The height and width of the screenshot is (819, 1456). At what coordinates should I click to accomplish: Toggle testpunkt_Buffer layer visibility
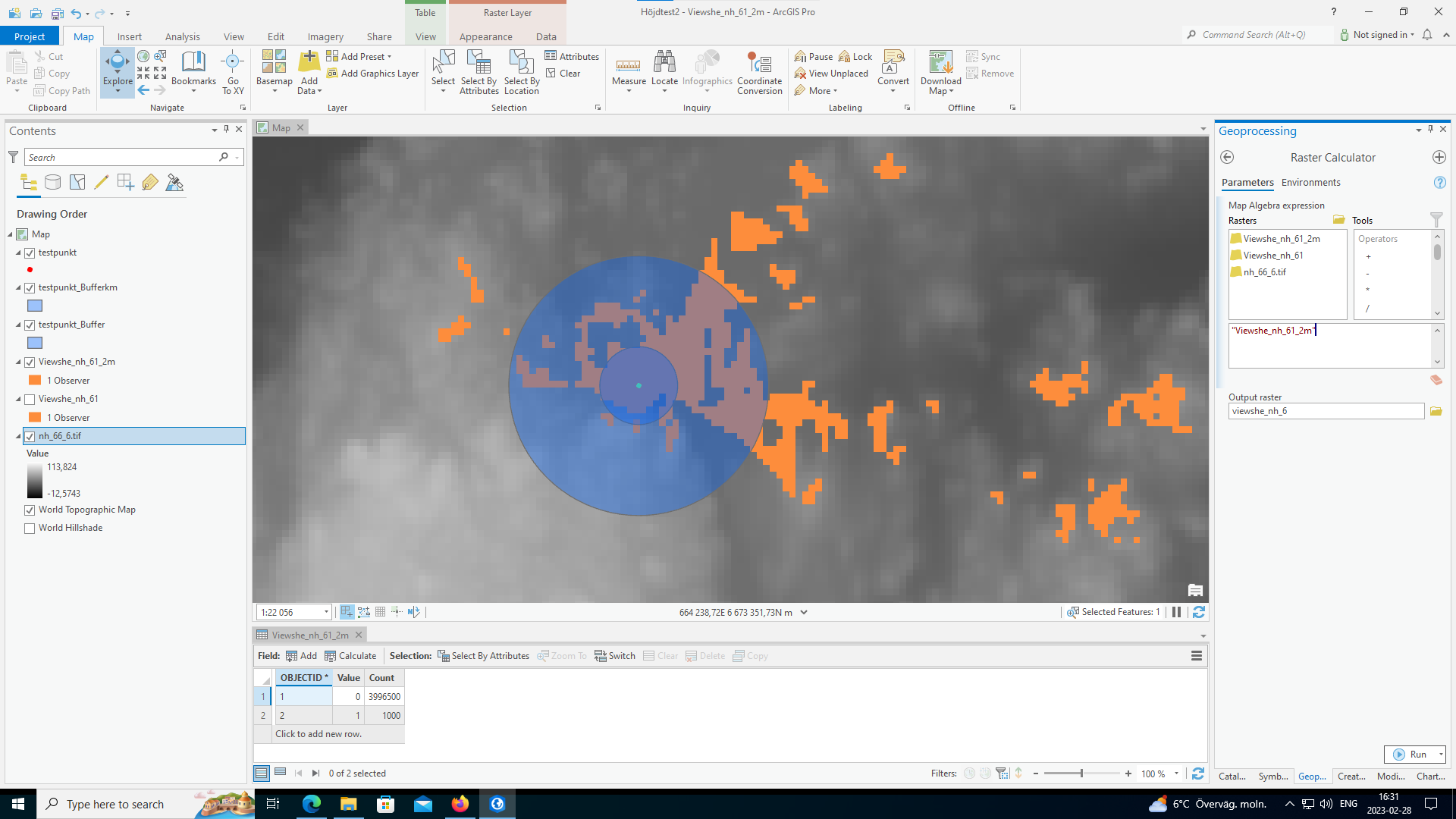[30, 325]
